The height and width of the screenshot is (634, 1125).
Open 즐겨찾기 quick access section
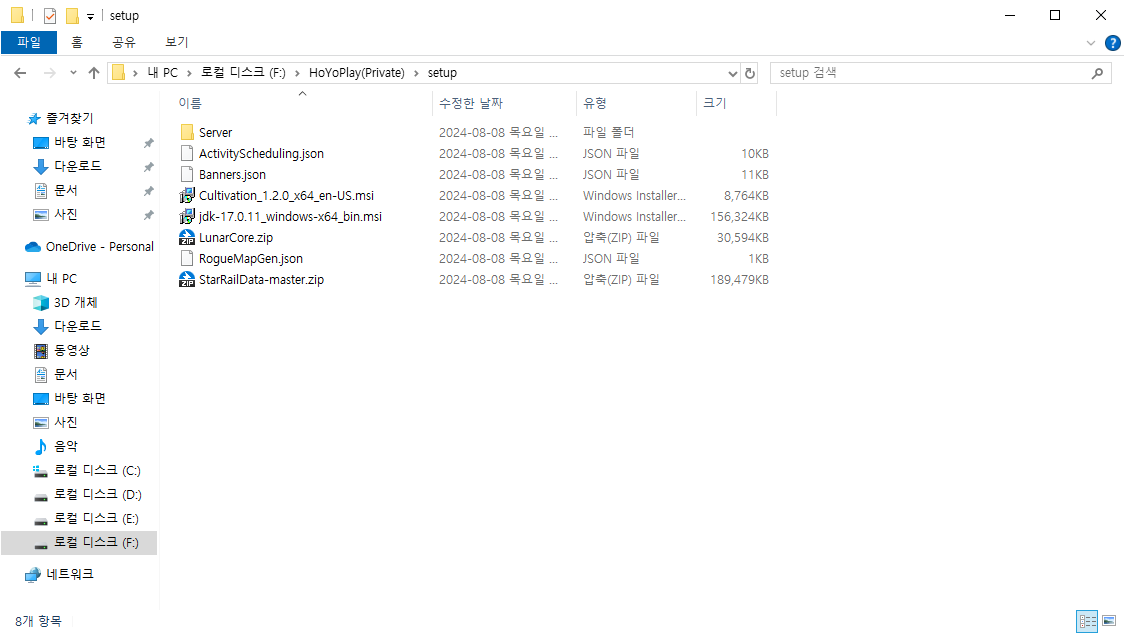[x=60, y=118]
